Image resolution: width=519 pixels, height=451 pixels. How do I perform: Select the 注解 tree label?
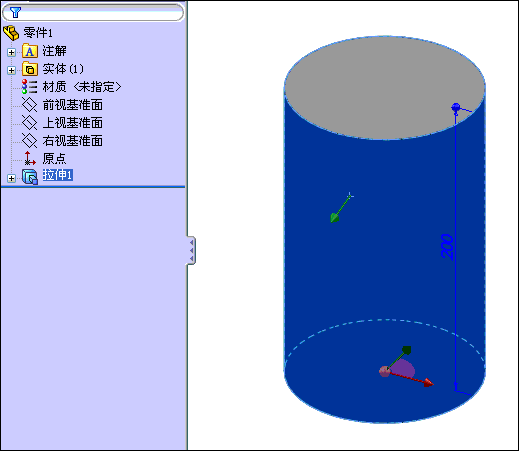[54, 51]
